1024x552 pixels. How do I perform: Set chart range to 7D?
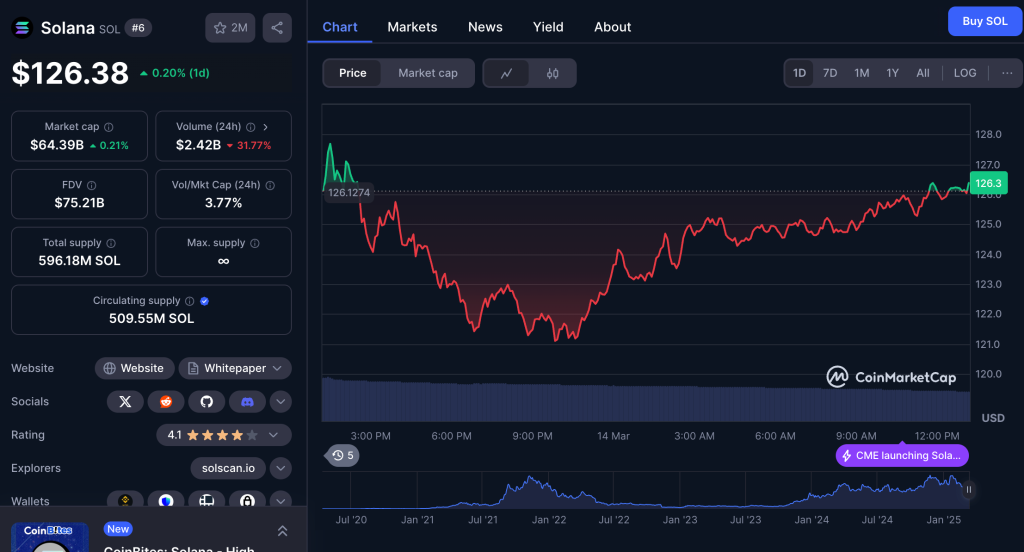click(x=830, y=73)
